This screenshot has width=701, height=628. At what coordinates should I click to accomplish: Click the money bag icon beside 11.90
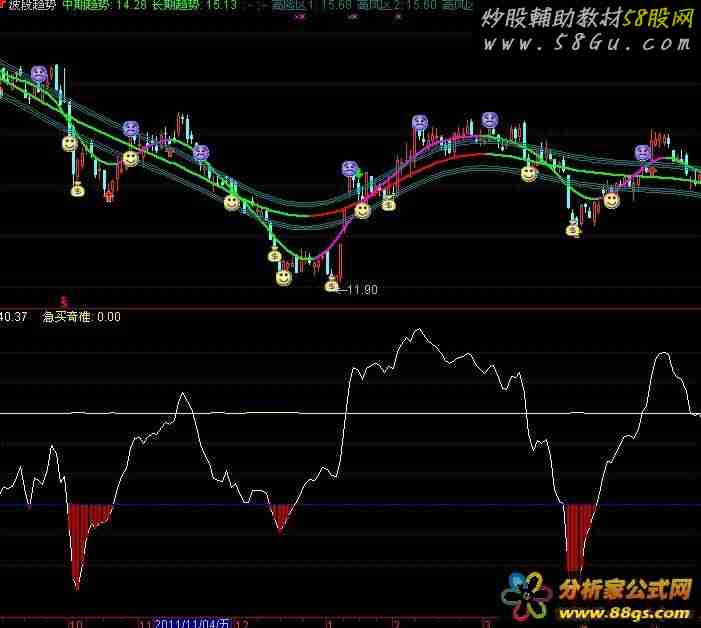click(x=332, y=285)
